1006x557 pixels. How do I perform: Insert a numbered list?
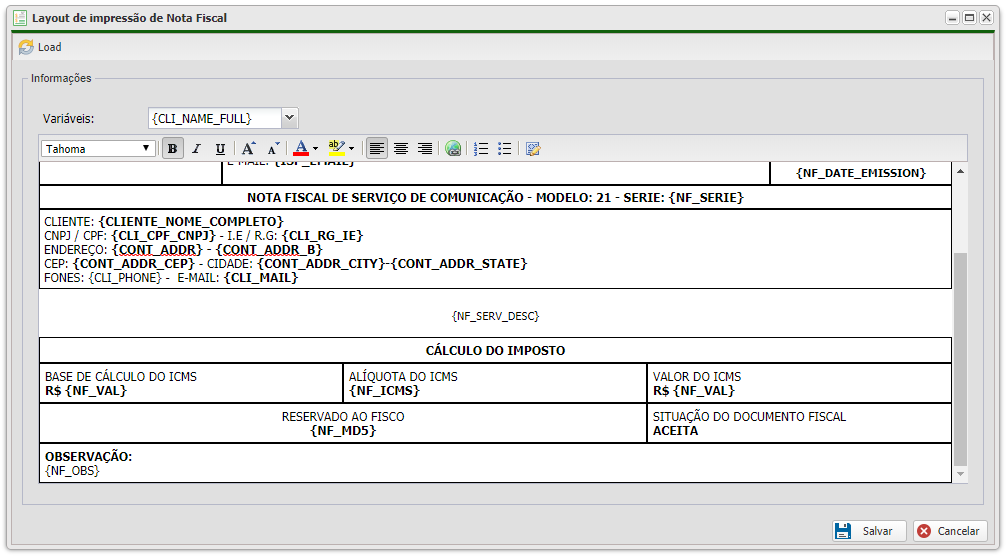pyautogui.click(x=481, y=149)
